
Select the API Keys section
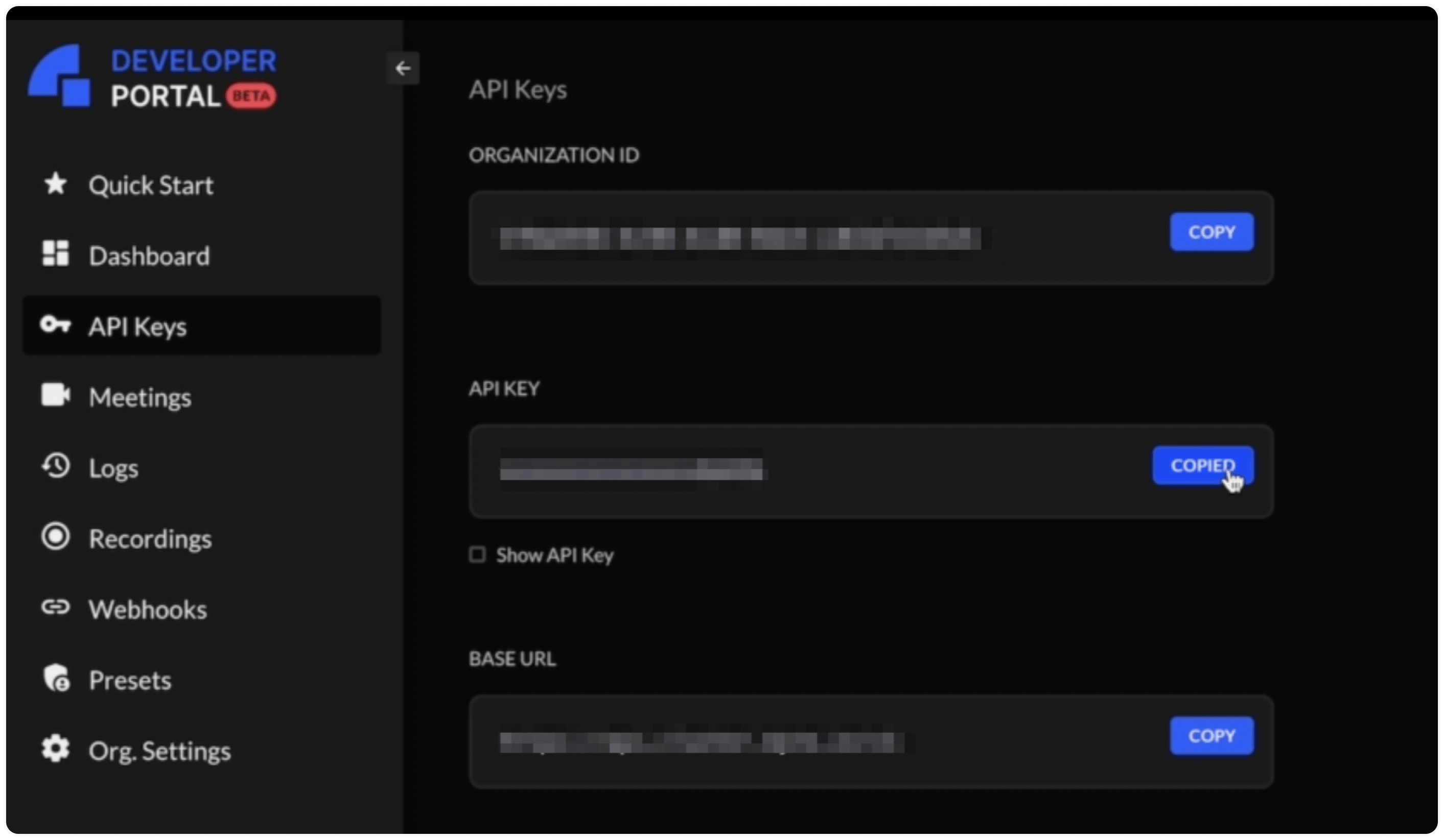(x=200, y=325)
